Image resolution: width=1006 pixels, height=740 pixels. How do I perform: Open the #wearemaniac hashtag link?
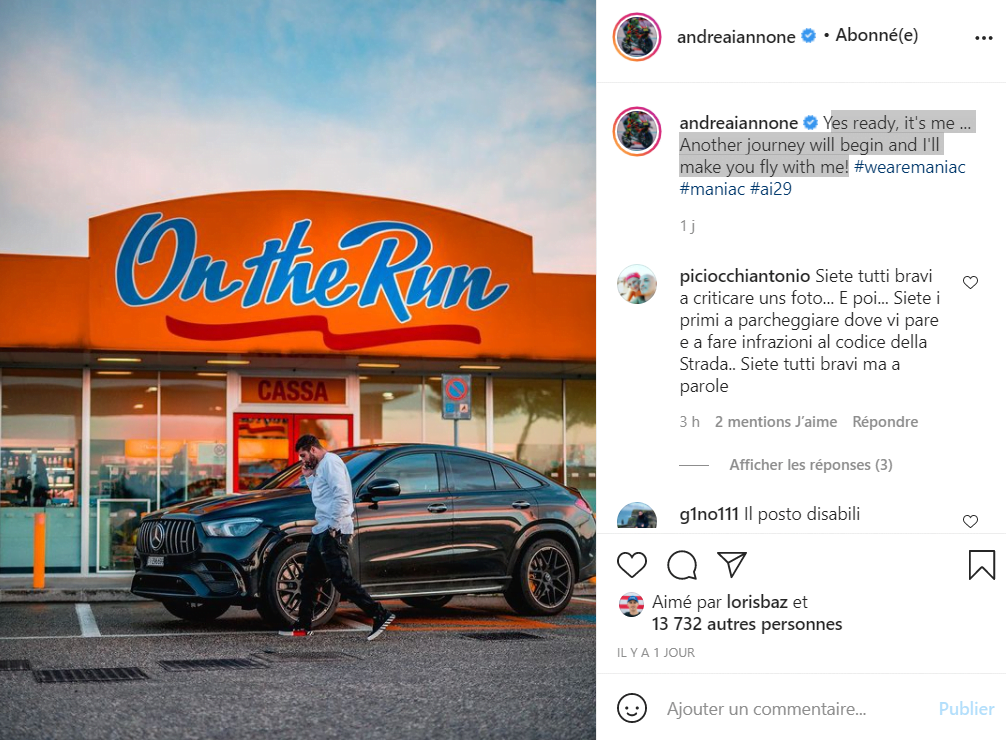(x=909, y=167)
